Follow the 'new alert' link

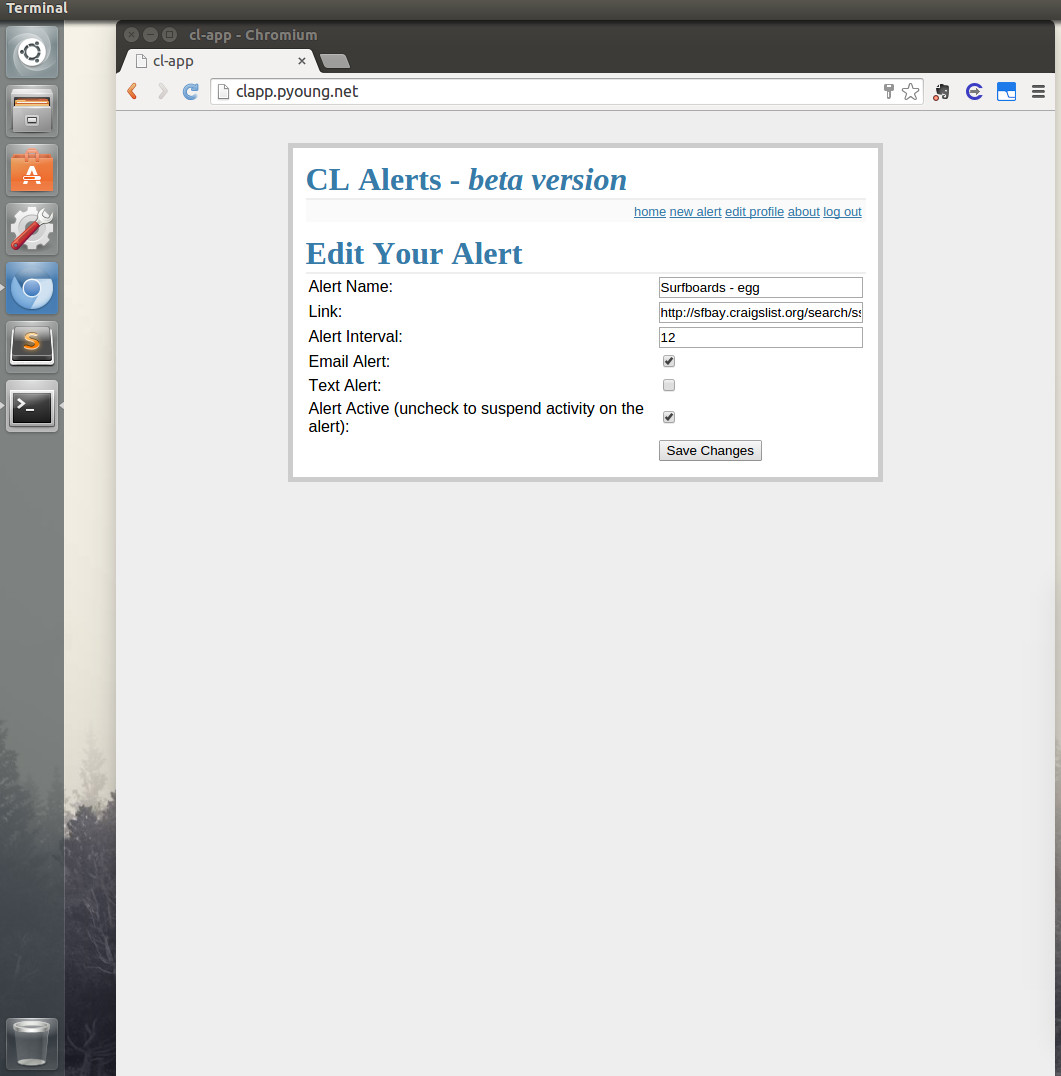coord(695,212)
